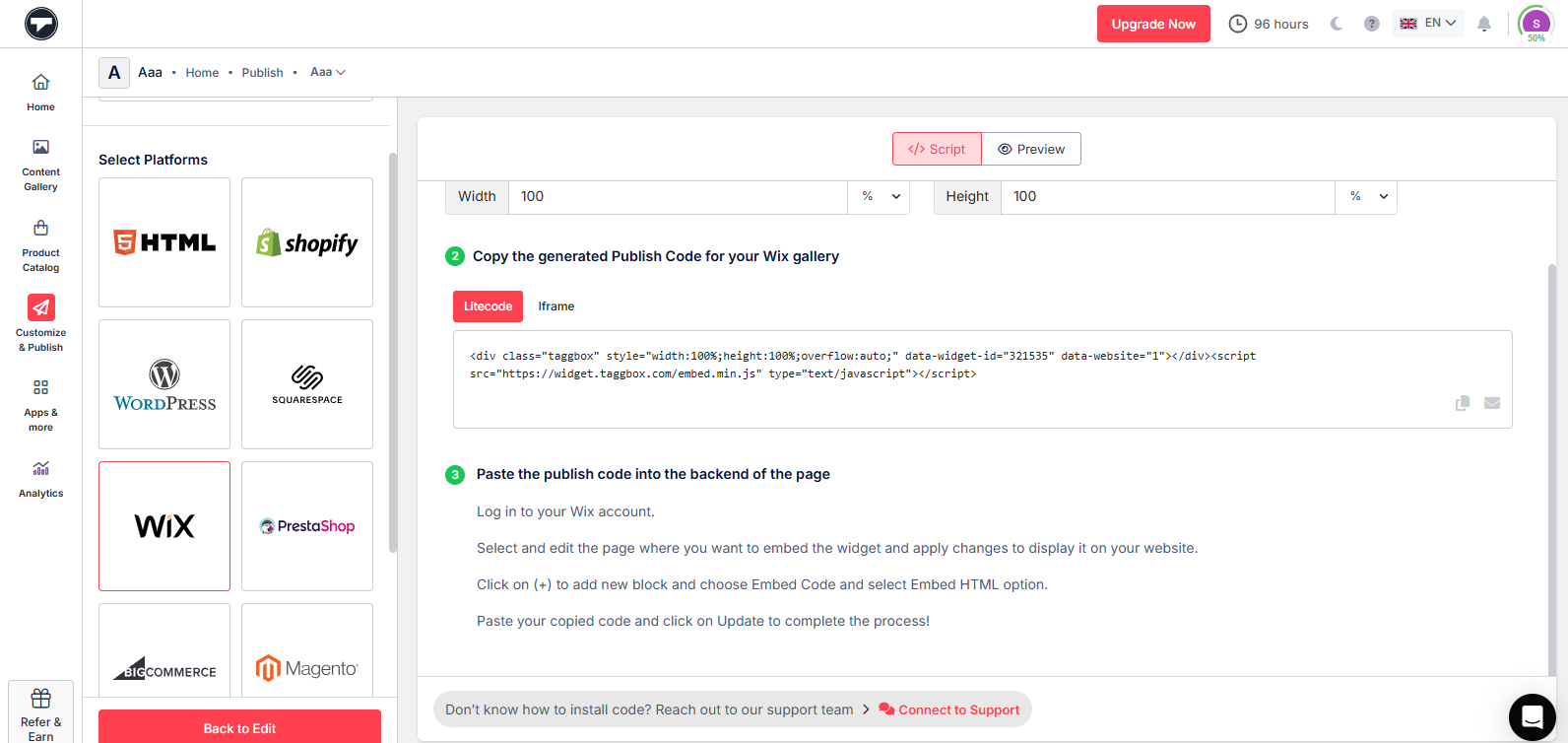Image resolution: width=1568 pixels, height=743 pixels.
Task: Open Customize & Publish section
Action: click(40, 324)
